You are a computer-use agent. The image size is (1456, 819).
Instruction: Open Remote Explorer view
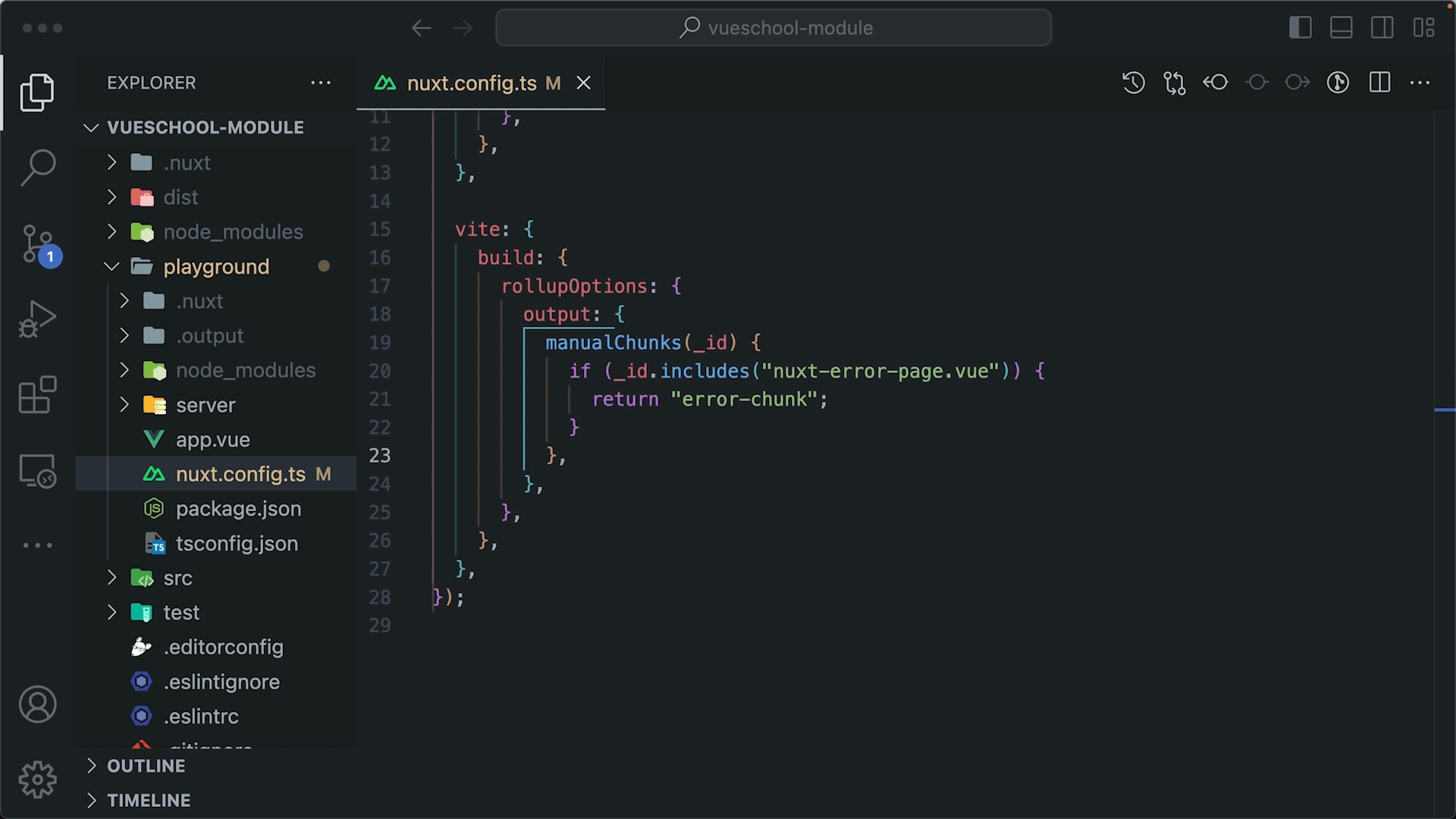click(x=37, y=471)
